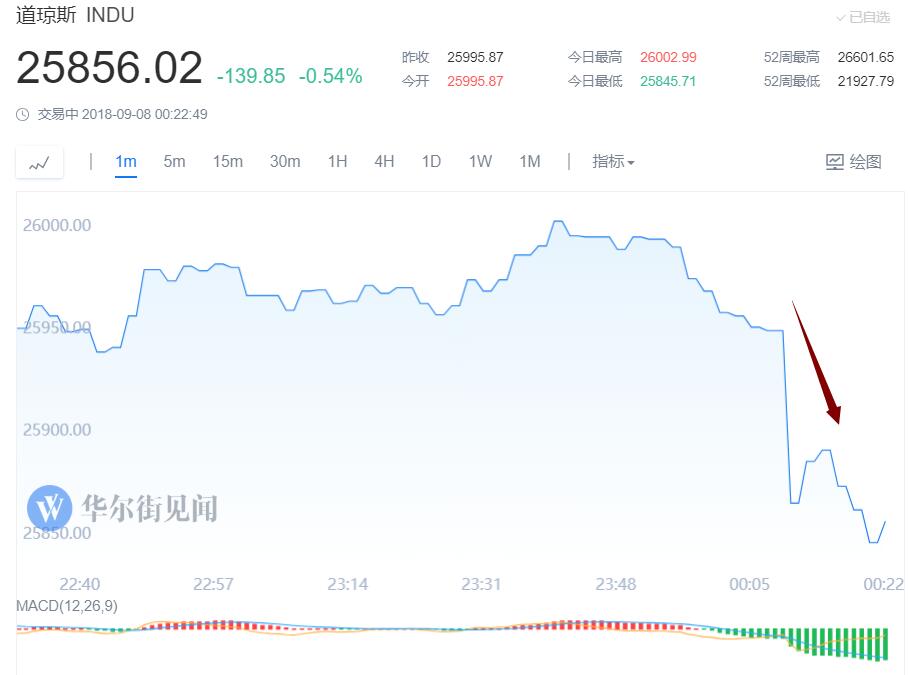Click the divider icon before 指标 menu

[570, 161]
